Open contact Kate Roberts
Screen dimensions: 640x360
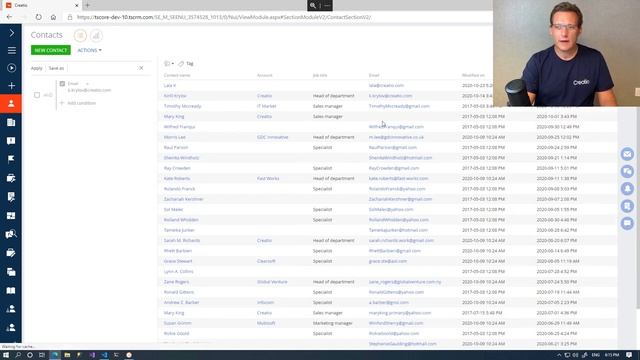tap(177, 178)
